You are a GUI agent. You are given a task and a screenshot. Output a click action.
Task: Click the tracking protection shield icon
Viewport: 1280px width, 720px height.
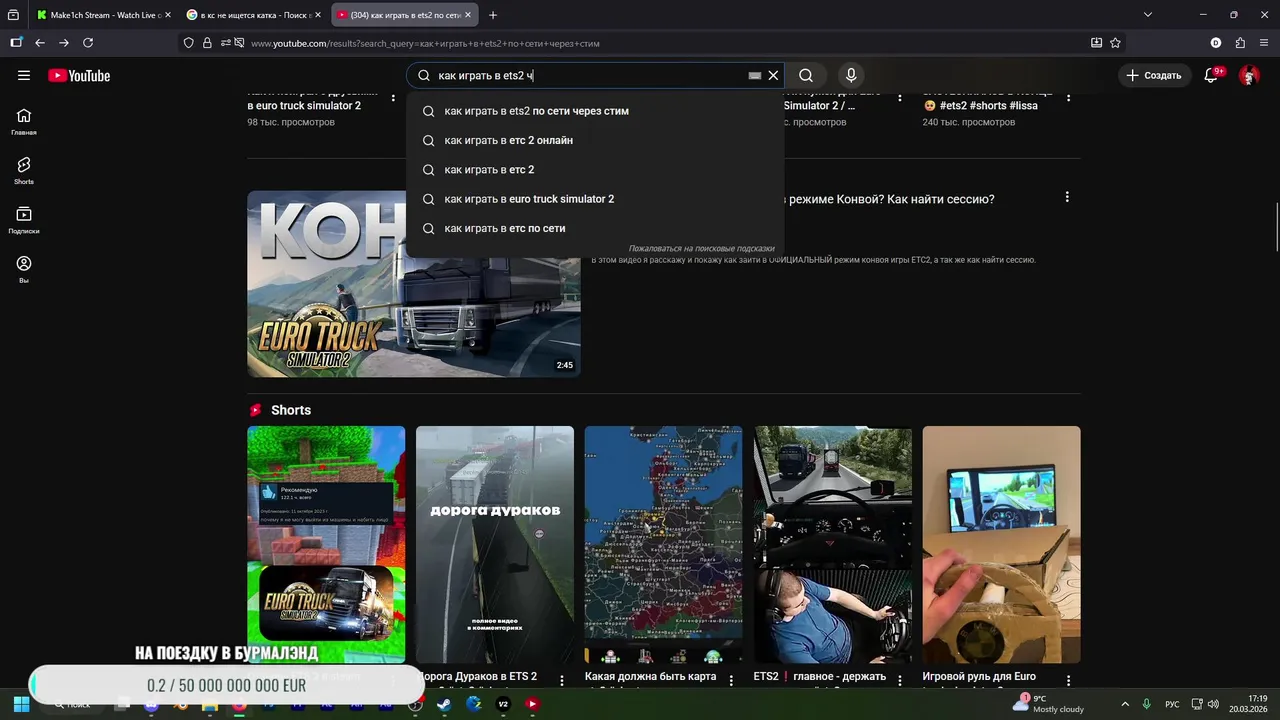[x=188, y=43]
